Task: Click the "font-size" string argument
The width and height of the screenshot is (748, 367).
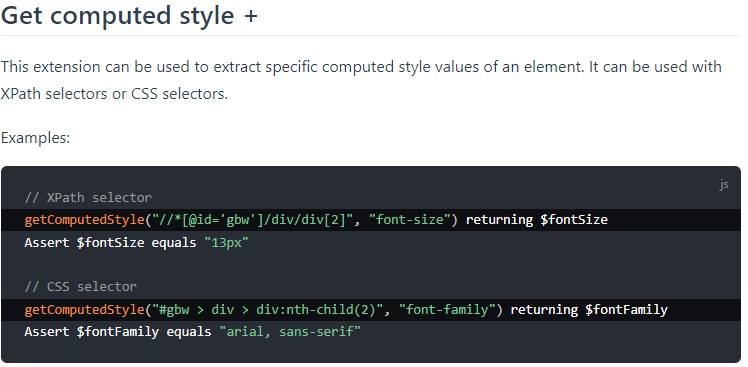Action: (x=409, y=220)
